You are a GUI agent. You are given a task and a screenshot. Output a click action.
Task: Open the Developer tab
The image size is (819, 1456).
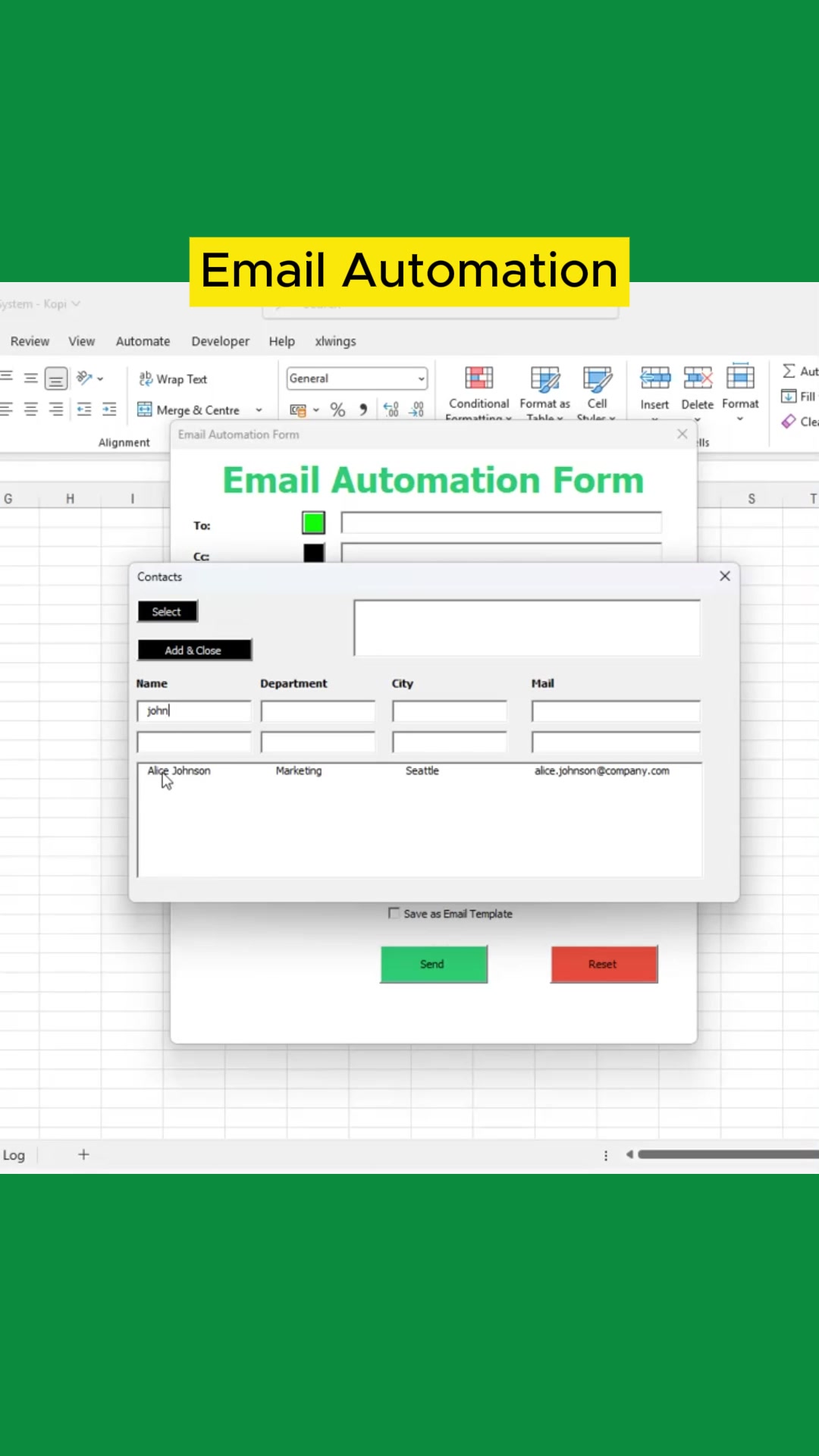pyautogui.click(x=220, y=341)
